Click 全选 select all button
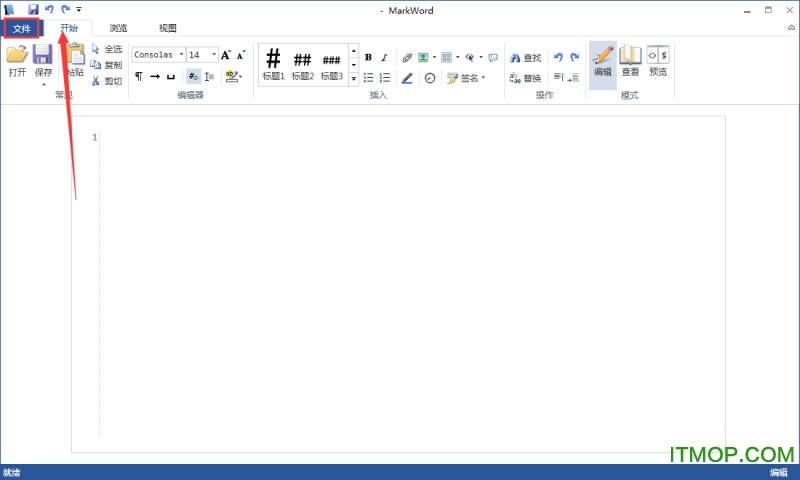This screenshot has height=480, width=800. click(107, 49)
